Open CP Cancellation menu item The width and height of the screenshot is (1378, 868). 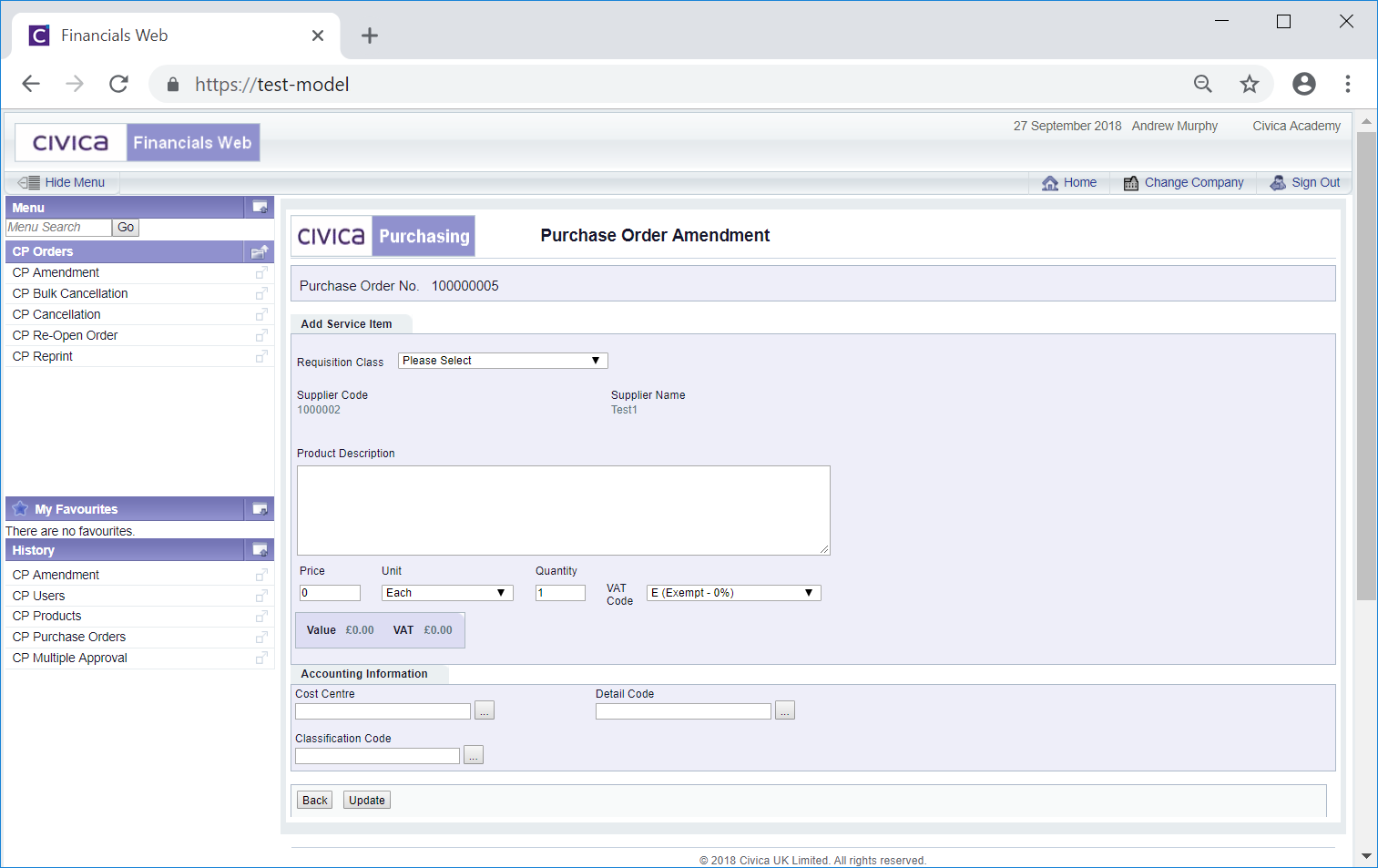click(56, 314)
